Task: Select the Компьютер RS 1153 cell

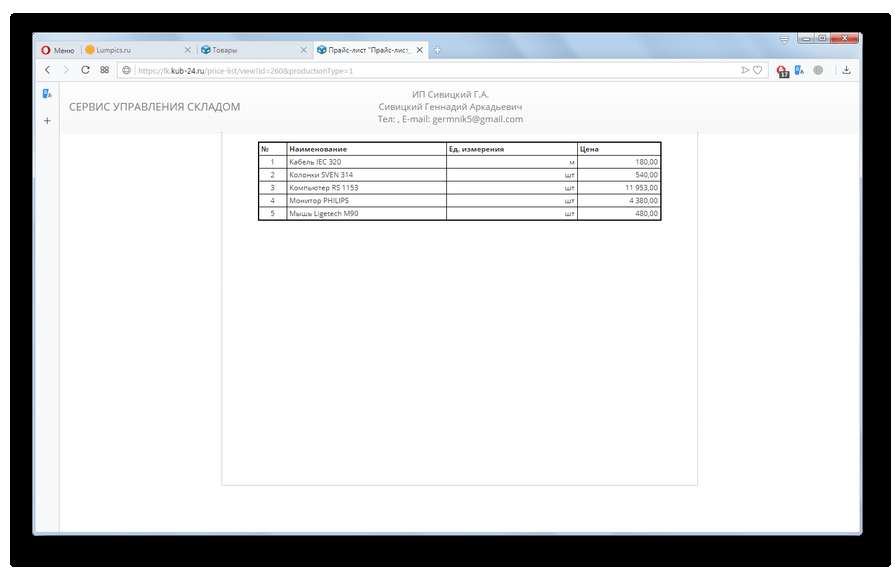Action: click(x=366, y=188)
